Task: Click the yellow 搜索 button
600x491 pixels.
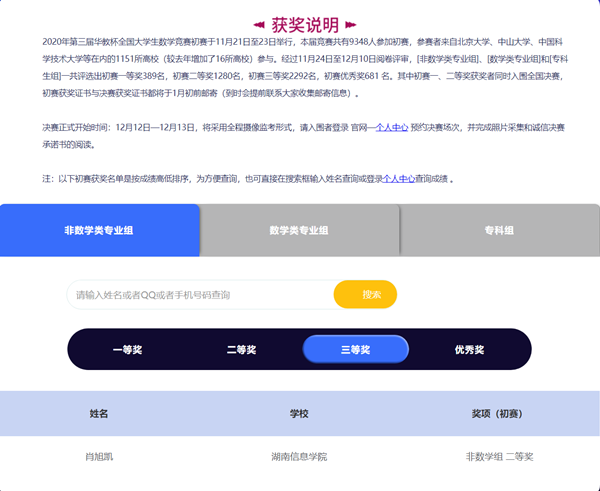Action: (x=365, y=294)
